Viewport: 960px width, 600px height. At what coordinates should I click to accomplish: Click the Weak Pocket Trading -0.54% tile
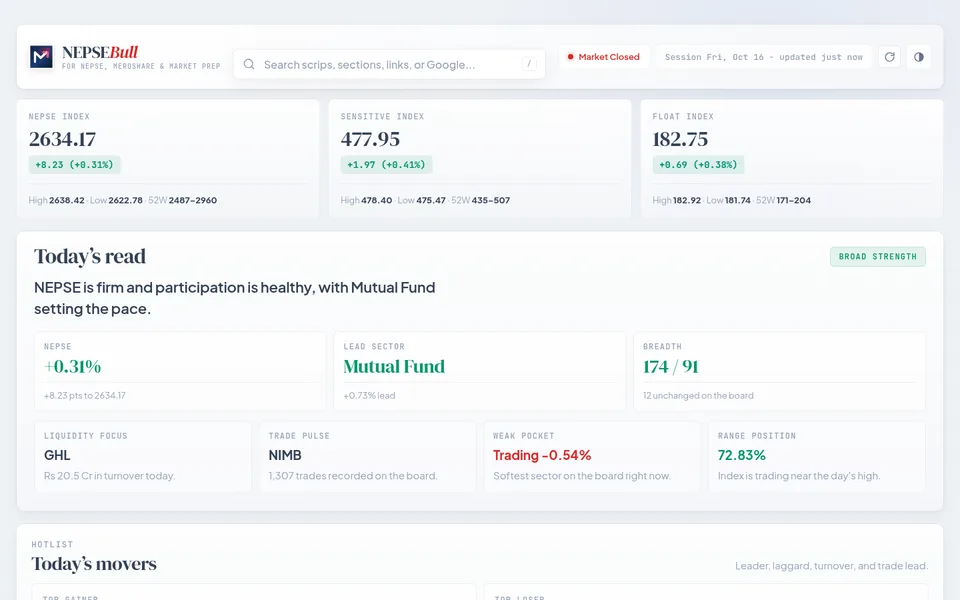(x=592, y=457)
